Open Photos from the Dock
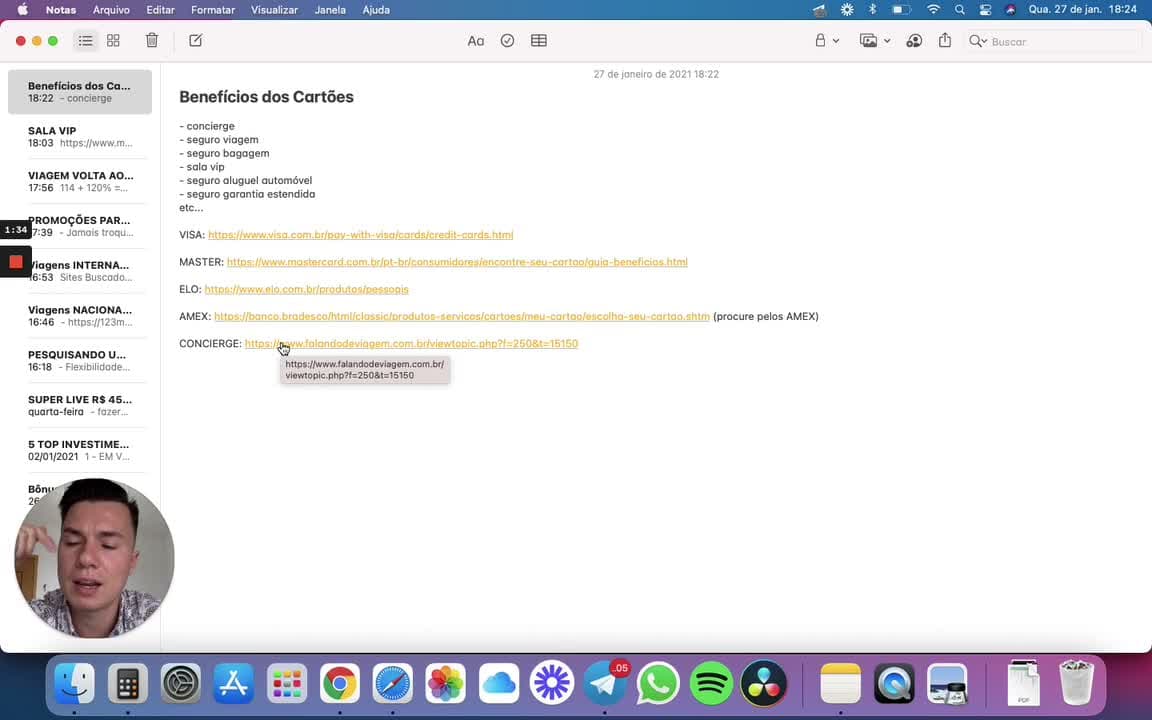 click(445, 683)
